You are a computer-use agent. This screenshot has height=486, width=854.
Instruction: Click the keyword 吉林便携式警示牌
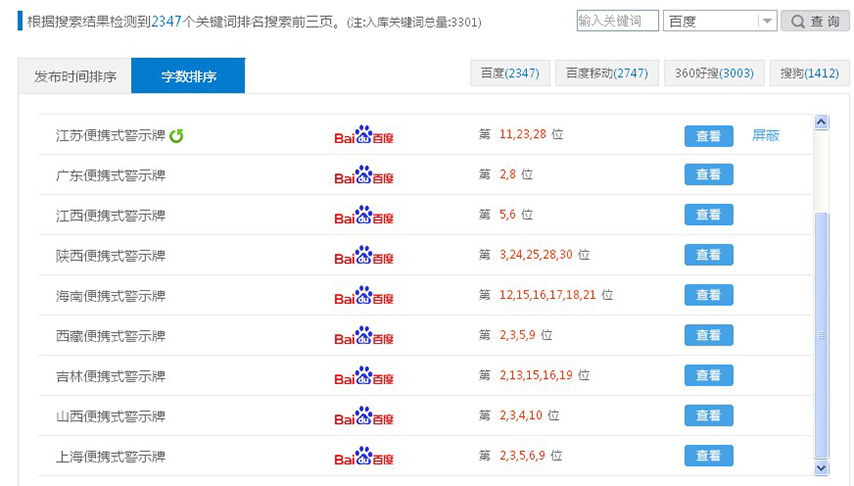click(111, 376)
